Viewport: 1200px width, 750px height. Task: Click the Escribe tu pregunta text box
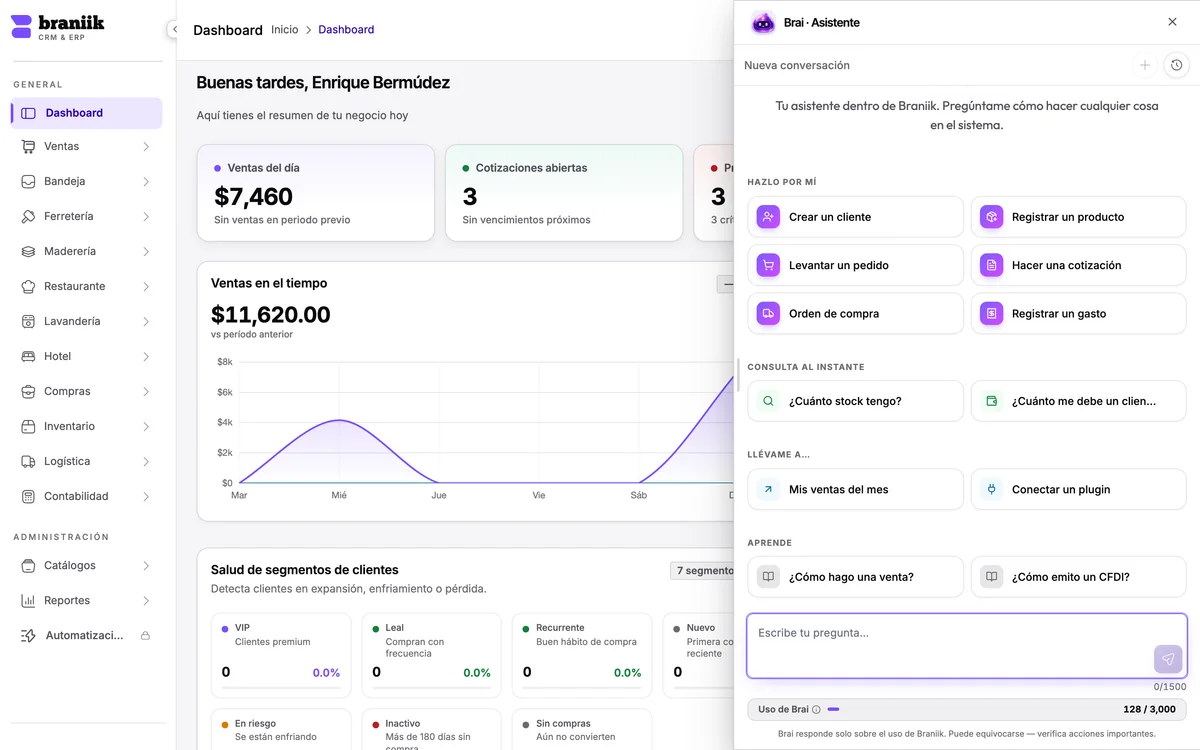pos(967,646)
